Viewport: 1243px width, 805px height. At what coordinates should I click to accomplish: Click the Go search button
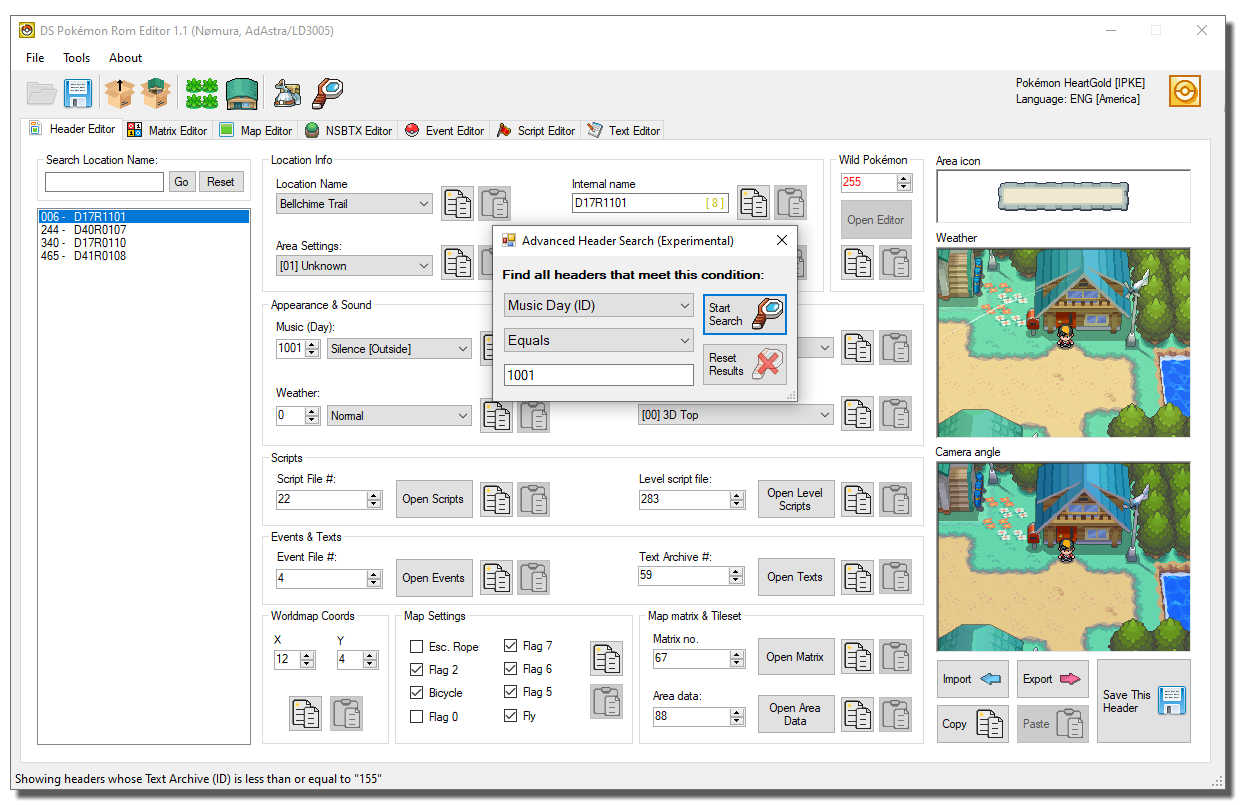(x=181, y=182)
